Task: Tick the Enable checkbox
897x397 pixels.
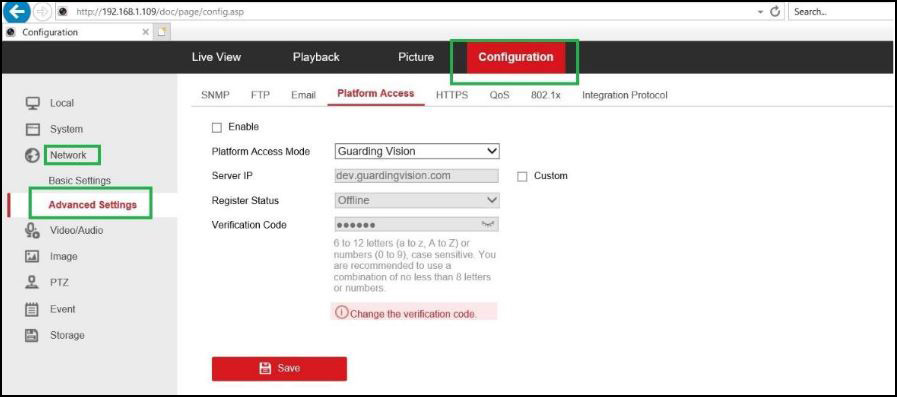Action: point(217,127)
